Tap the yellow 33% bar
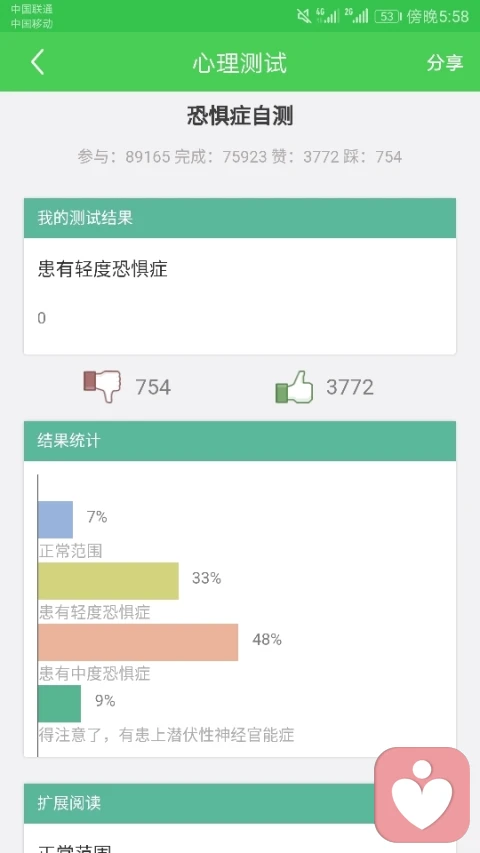Screen dimensions: 480x853 pyautogui.click(x=108, y=581)
